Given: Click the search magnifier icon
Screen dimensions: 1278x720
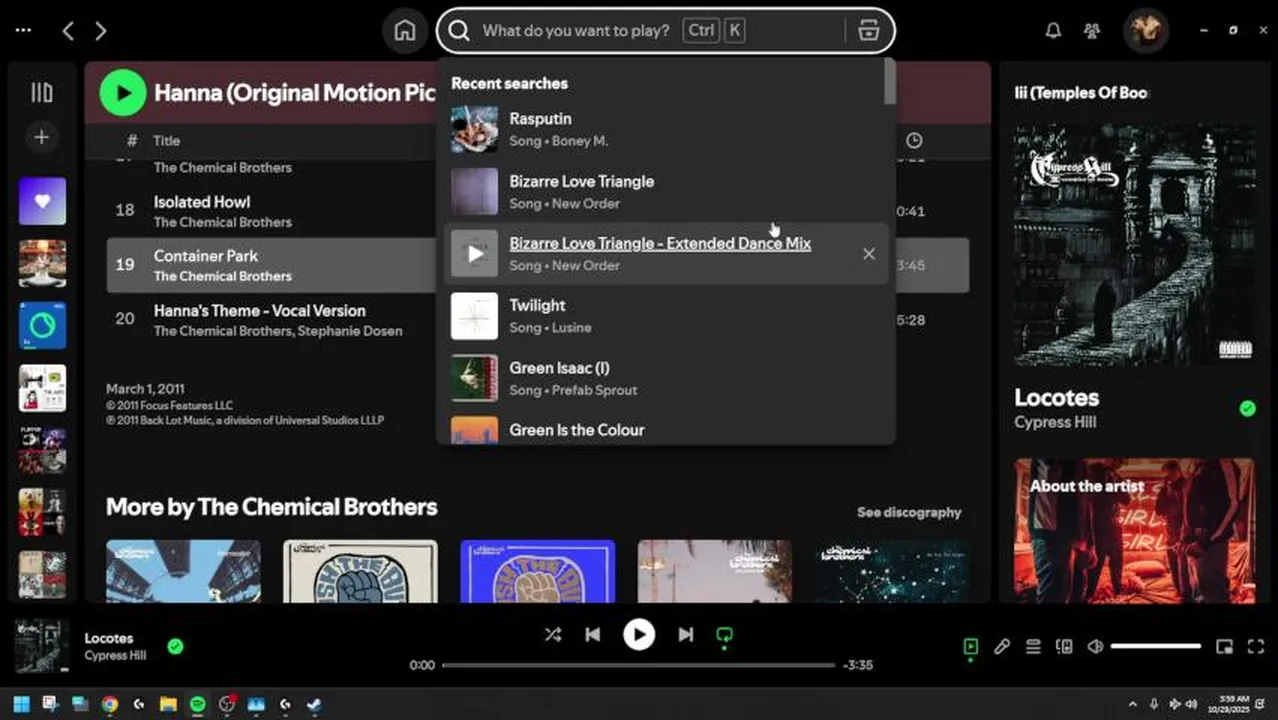Looking at the screenshot, I should [459, 30].
